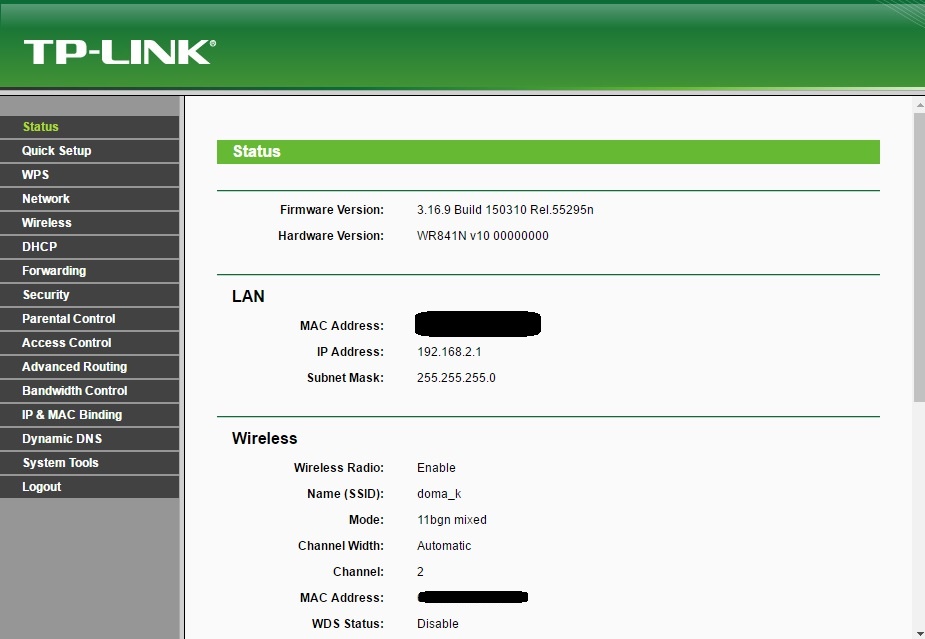Click LAN IP address 192.168.2.1
Viewport: 925px width, 639px height.
[449, 352]
